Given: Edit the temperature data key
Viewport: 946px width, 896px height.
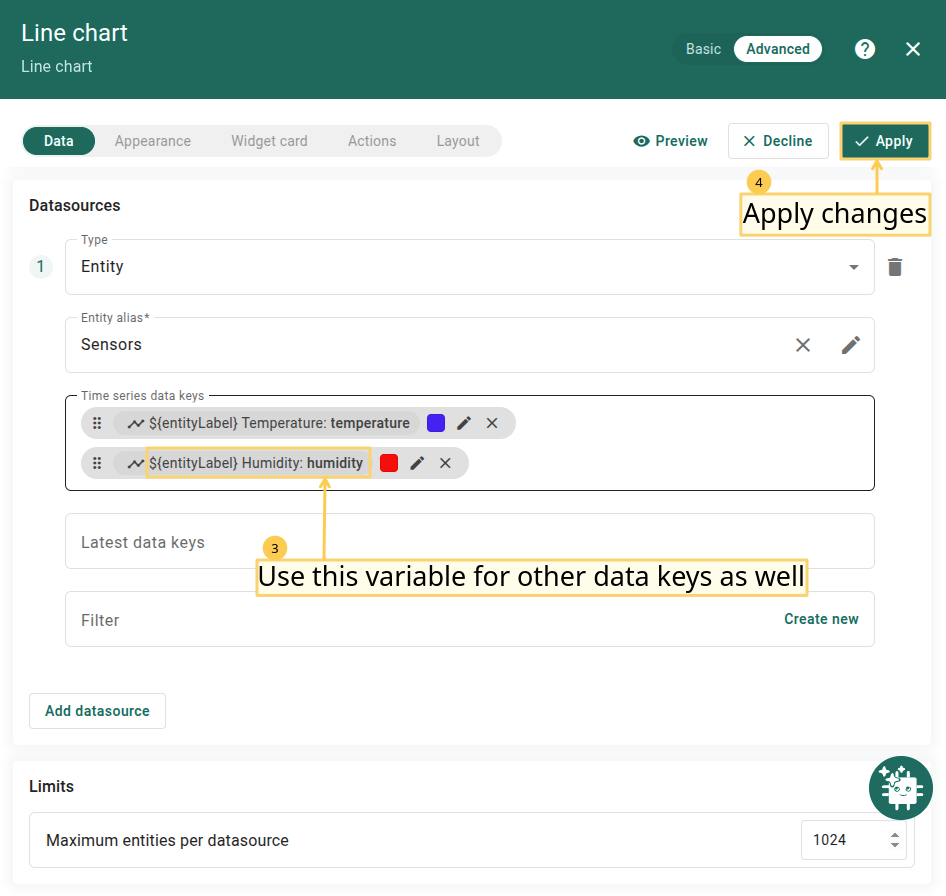Looking at the screenshot, I should point(464,423).
